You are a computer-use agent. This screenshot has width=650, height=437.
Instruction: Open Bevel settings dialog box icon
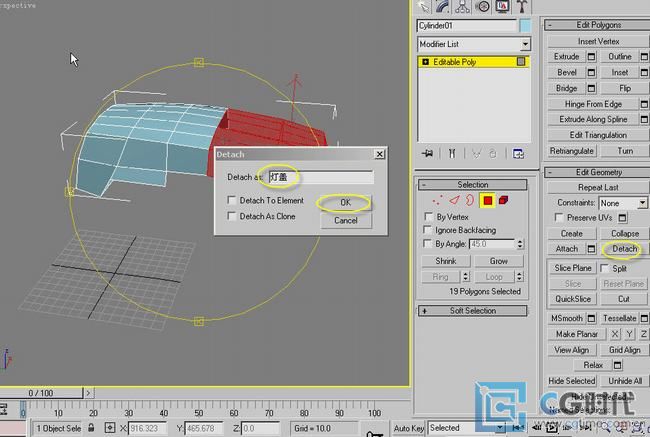[592, 73]
